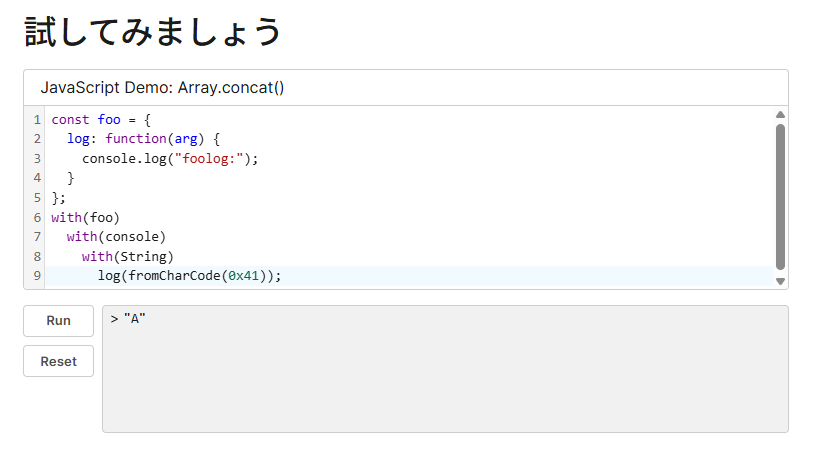822x463 pixels.
Task: Click the editor scrollbar down arrow
Action: tap(780, 281)
